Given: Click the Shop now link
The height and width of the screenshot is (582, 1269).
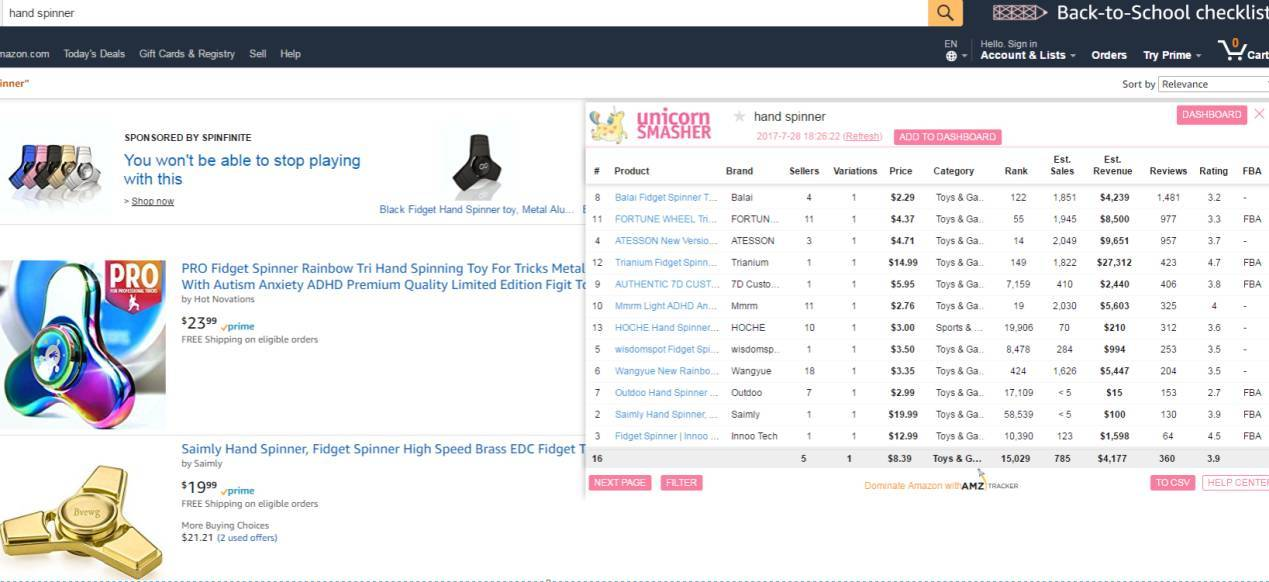Looking at the screenshot, I should [x=153, y=201].
